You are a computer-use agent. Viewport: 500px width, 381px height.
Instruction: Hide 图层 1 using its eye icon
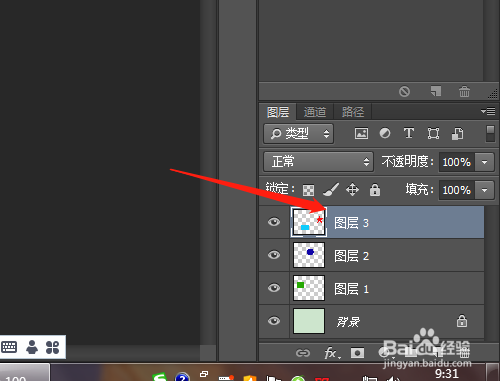point(274,288)
